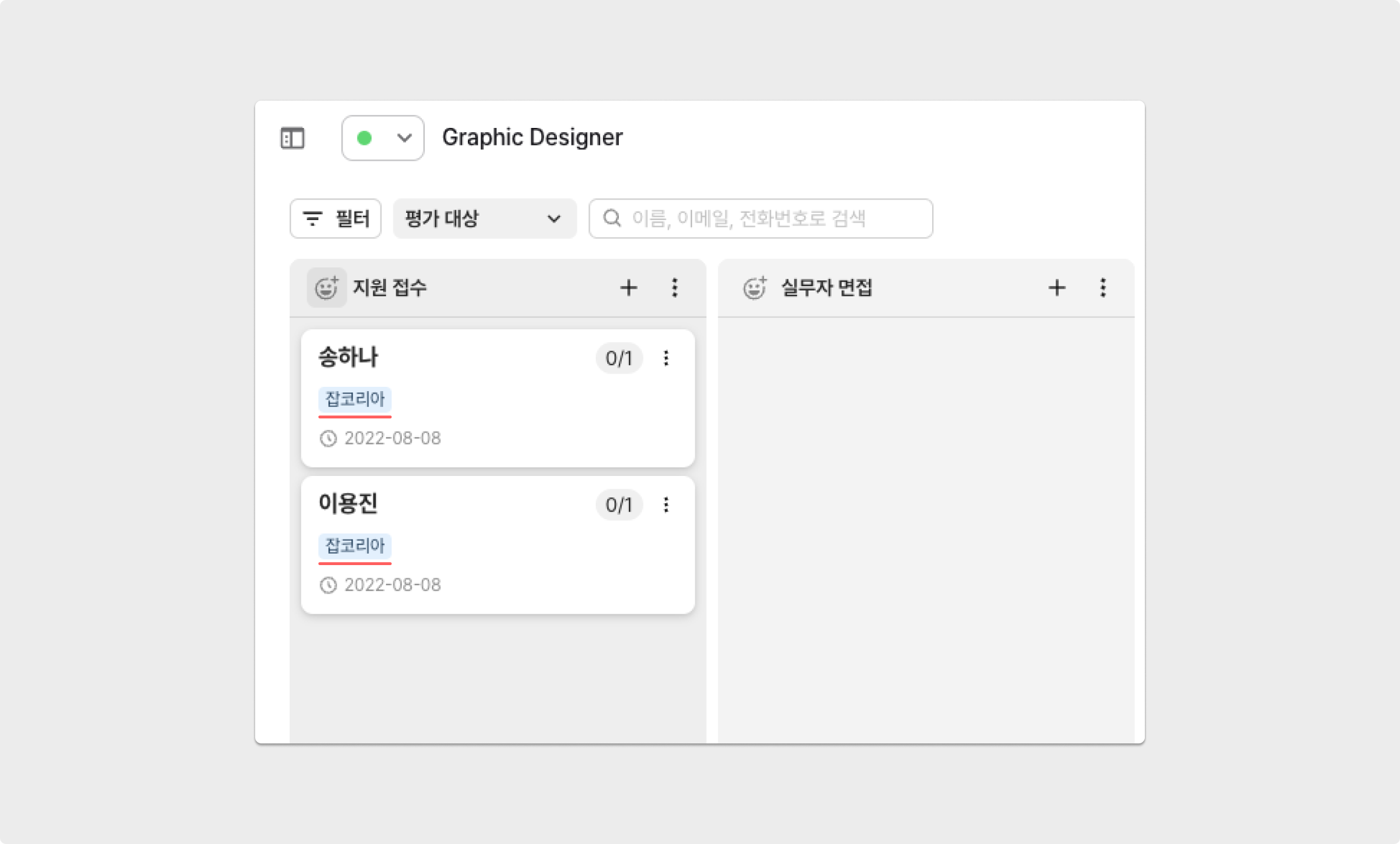The height and width of the screenshot is (844, 1400).
Task: Open 실무자 면접 column options menu
Action: 1103,287
